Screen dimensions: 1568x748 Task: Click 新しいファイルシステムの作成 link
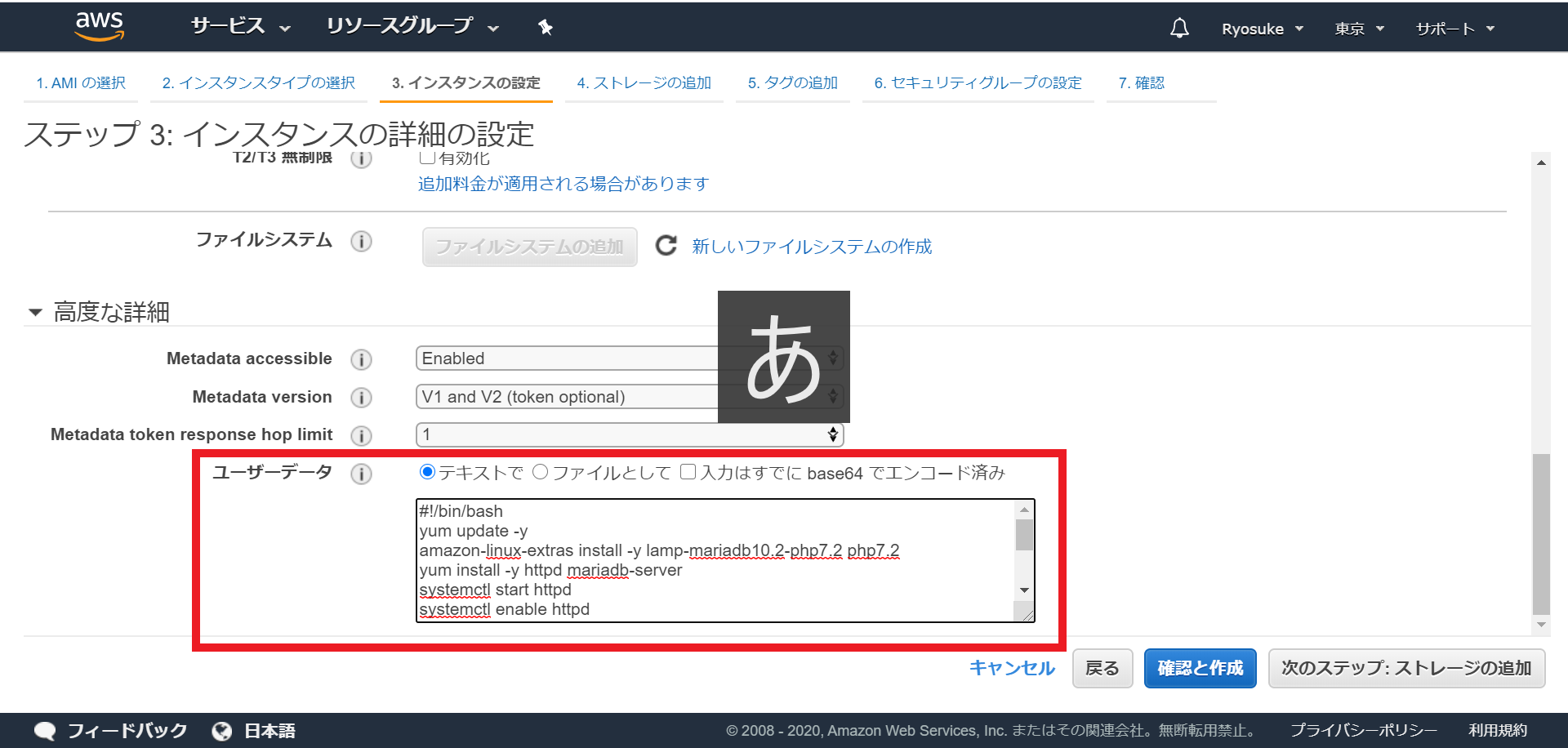point(812,247)
